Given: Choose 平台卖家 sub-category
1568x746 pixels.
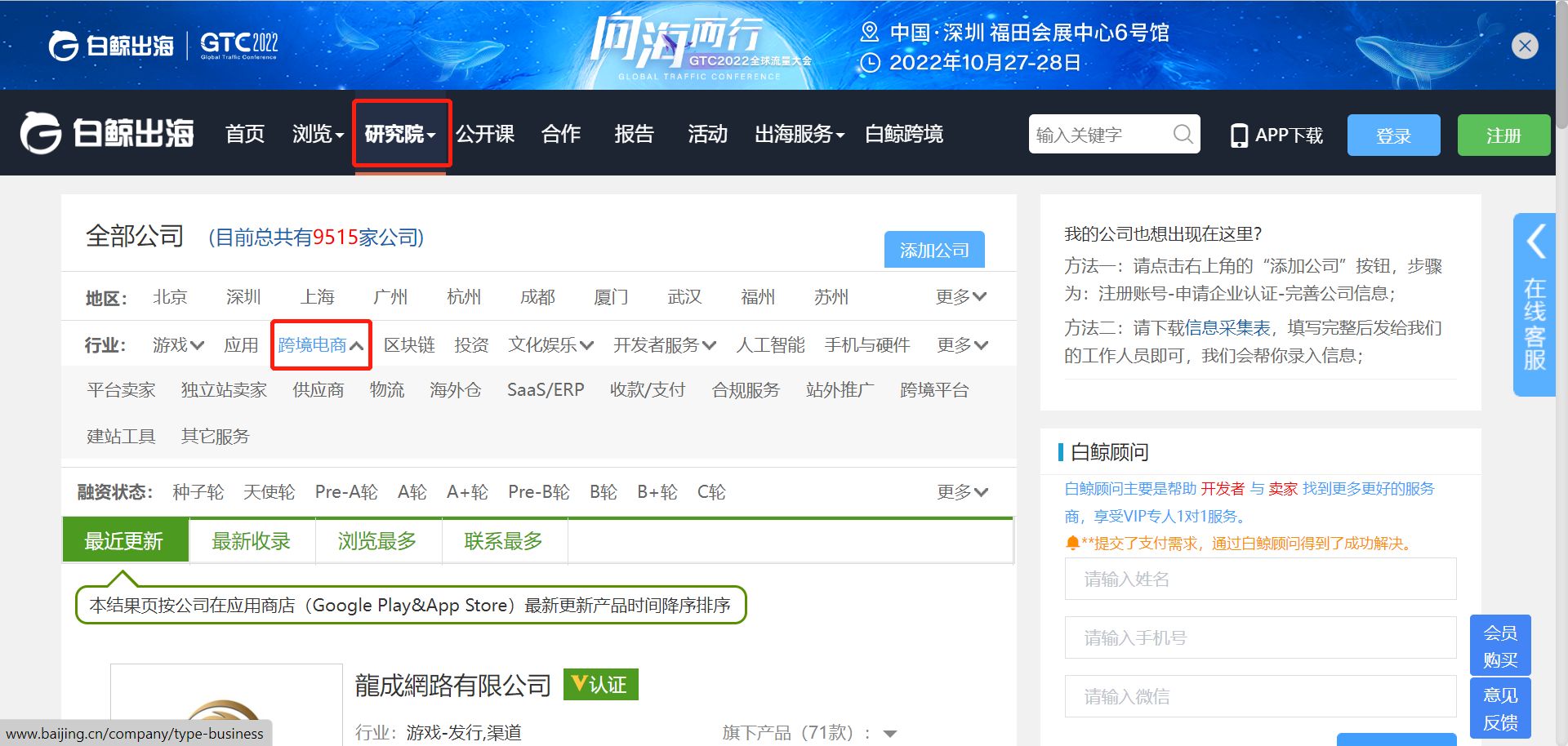Looking at the screenshot, I should [x=121, y=390].
